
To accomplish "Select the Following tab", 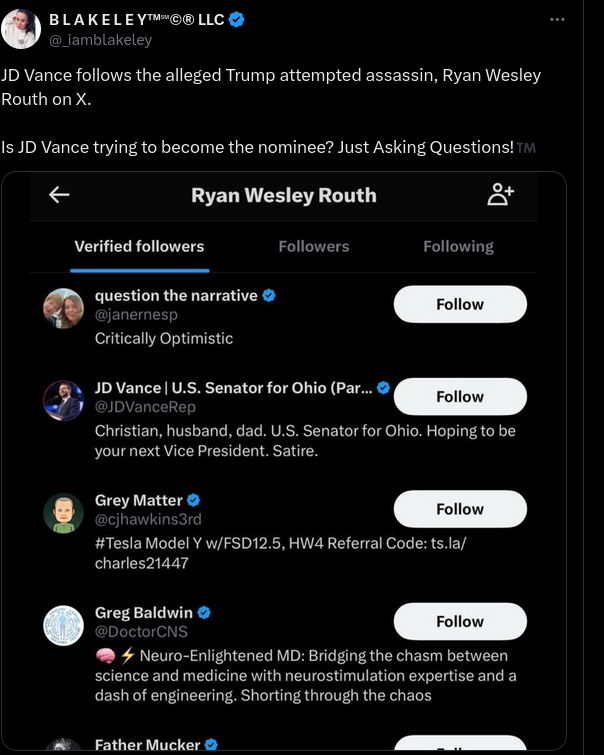I will (x=458, y=246).
